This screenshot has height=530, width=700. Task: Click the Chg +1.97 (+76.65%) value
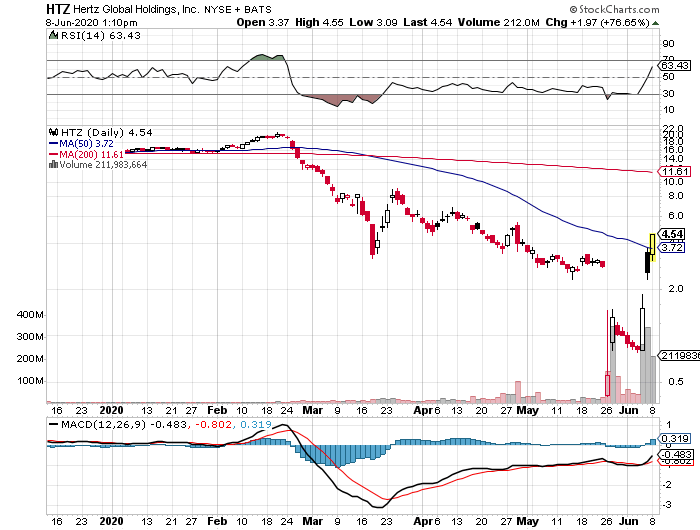[x=597, y=22]
